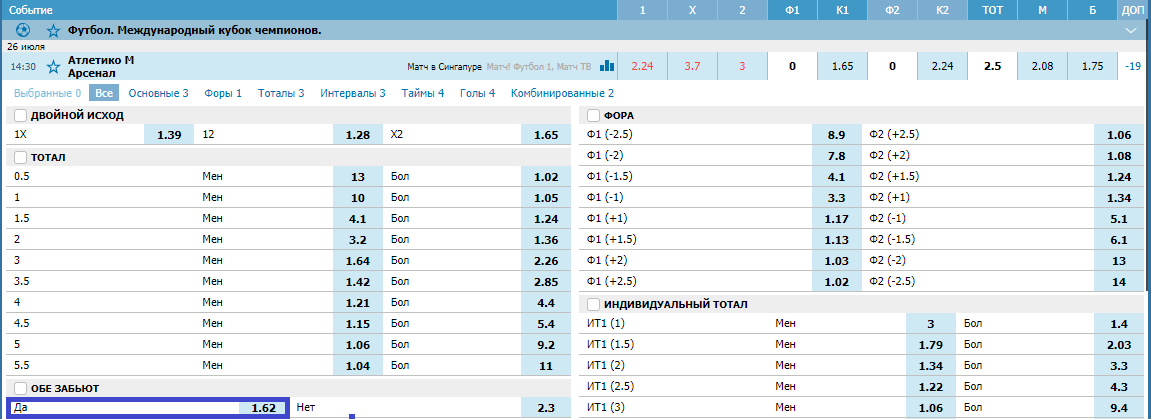Screen dimensions: 1151x419
Task: Switch to Форы 1 tab
Action: pos(221,93)
